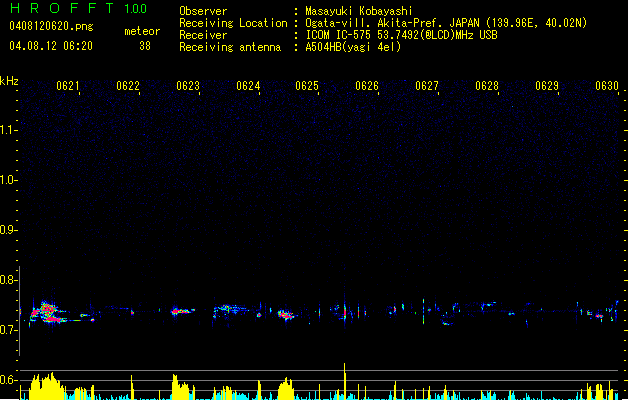Click the 'Observer' field label
Screen dimensions: 629x400
(x=203, y=11)
